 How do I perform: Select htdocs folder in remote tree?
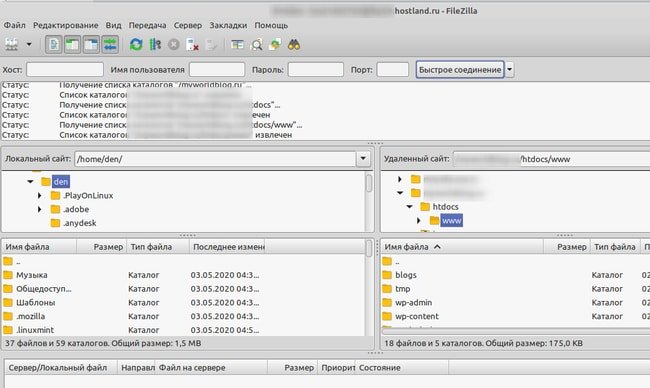[446, 206]
